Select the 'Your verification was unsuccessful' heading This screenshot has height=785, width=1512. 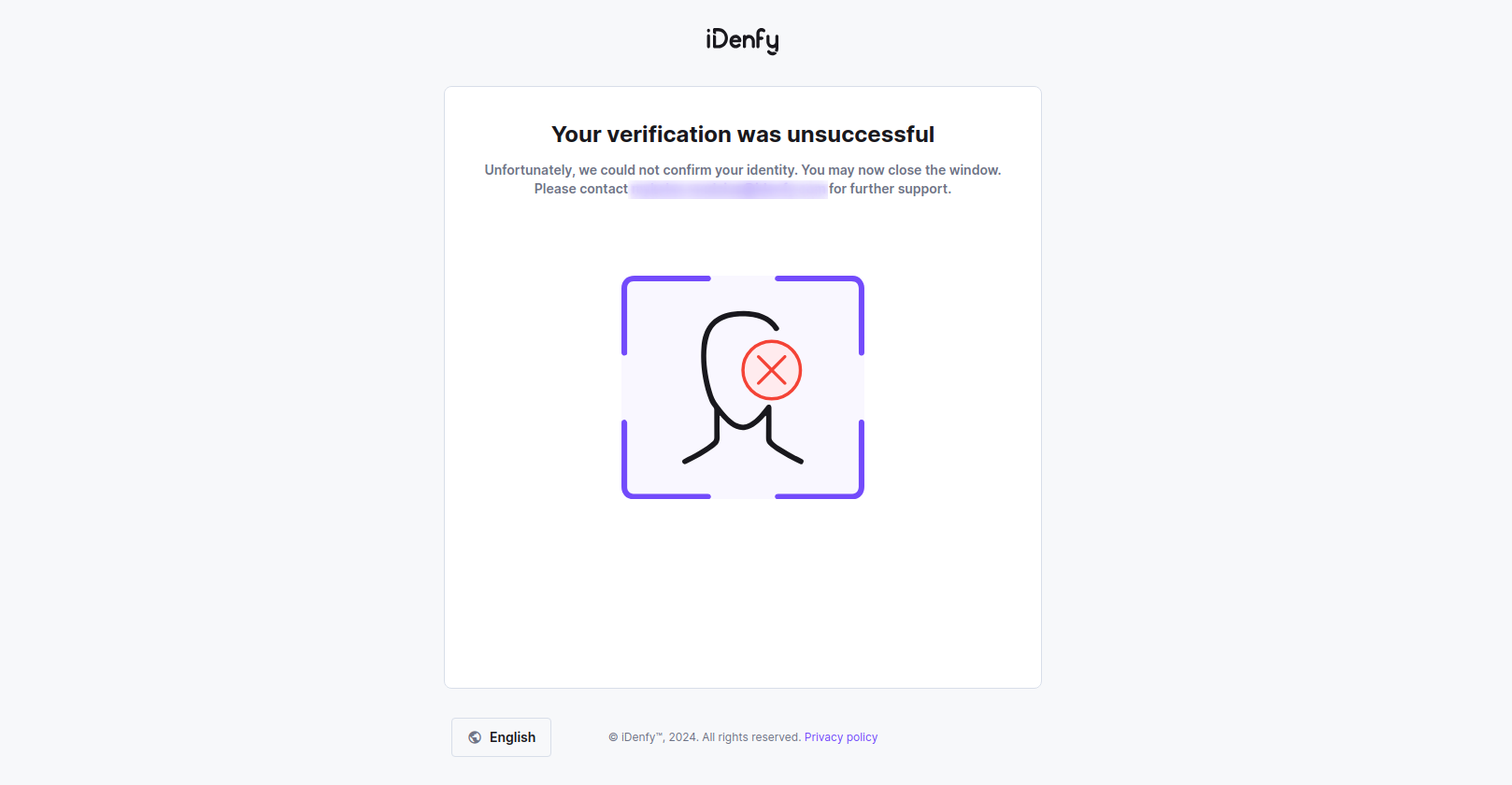click(x=743, y=135)
